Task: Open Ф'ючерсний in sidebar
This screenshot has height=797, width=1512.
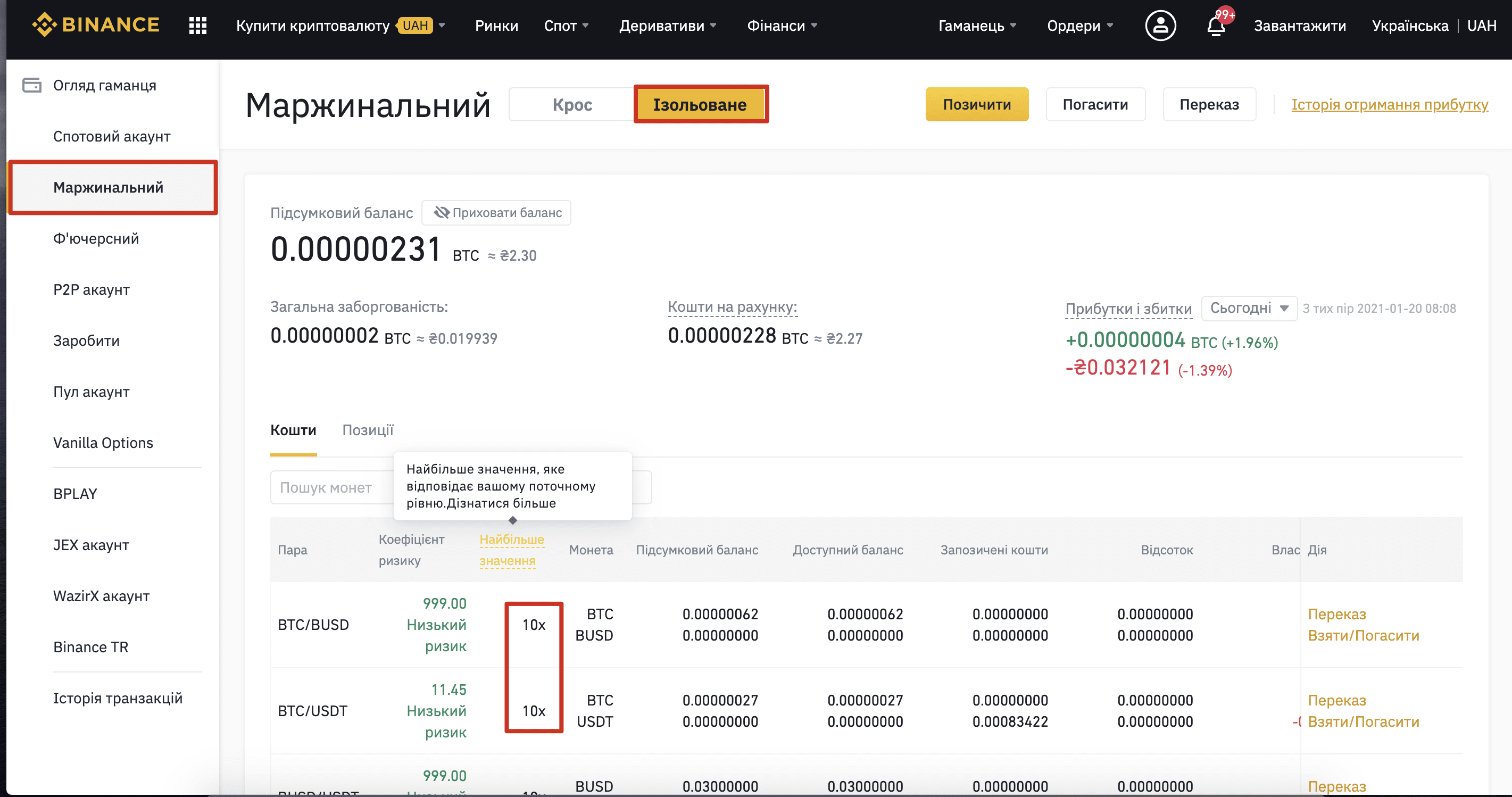Action: pyautogui.click(x=96, y=239)
